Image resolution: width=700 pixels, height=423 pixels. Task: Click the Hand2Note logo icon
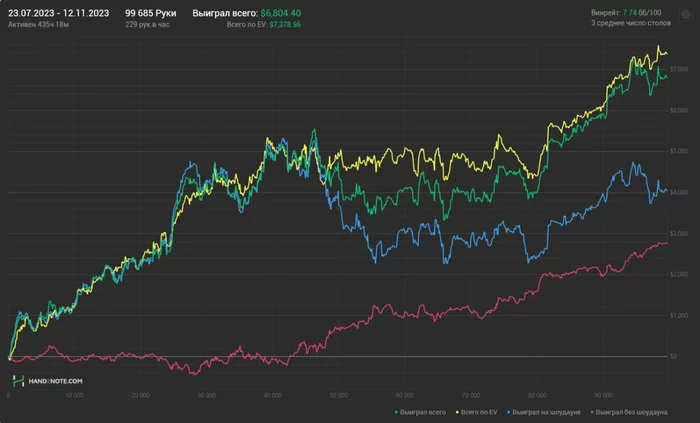tap(18, 381)
